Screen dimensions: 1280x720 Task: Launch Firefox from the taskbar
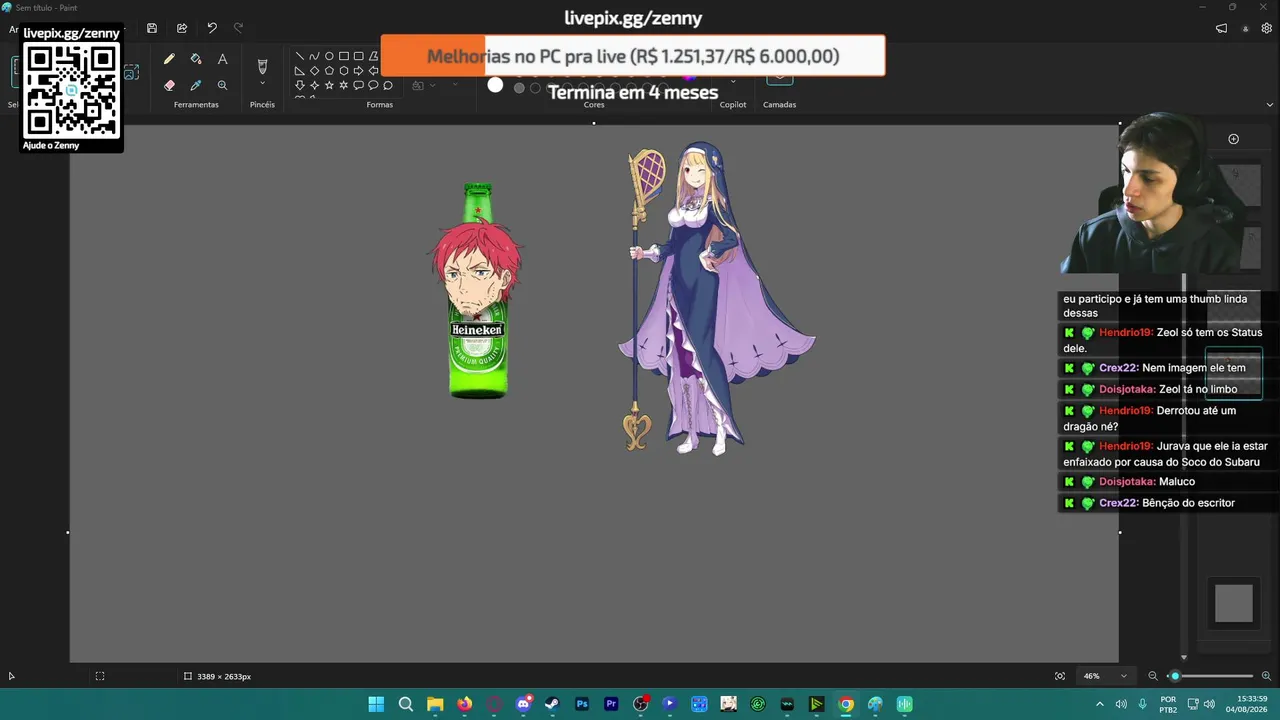[x=464, y=704]
